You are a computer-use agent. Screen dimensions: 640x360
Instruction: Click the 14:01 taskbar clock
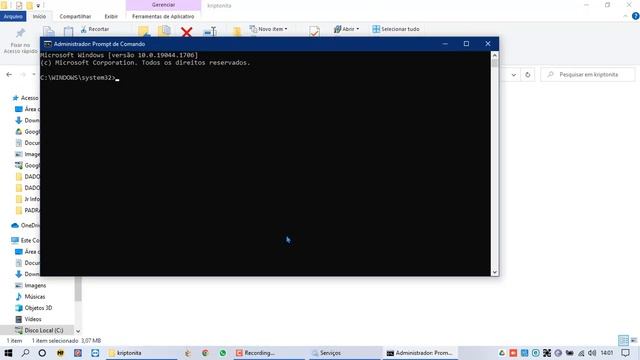click(x=607, y=353)
